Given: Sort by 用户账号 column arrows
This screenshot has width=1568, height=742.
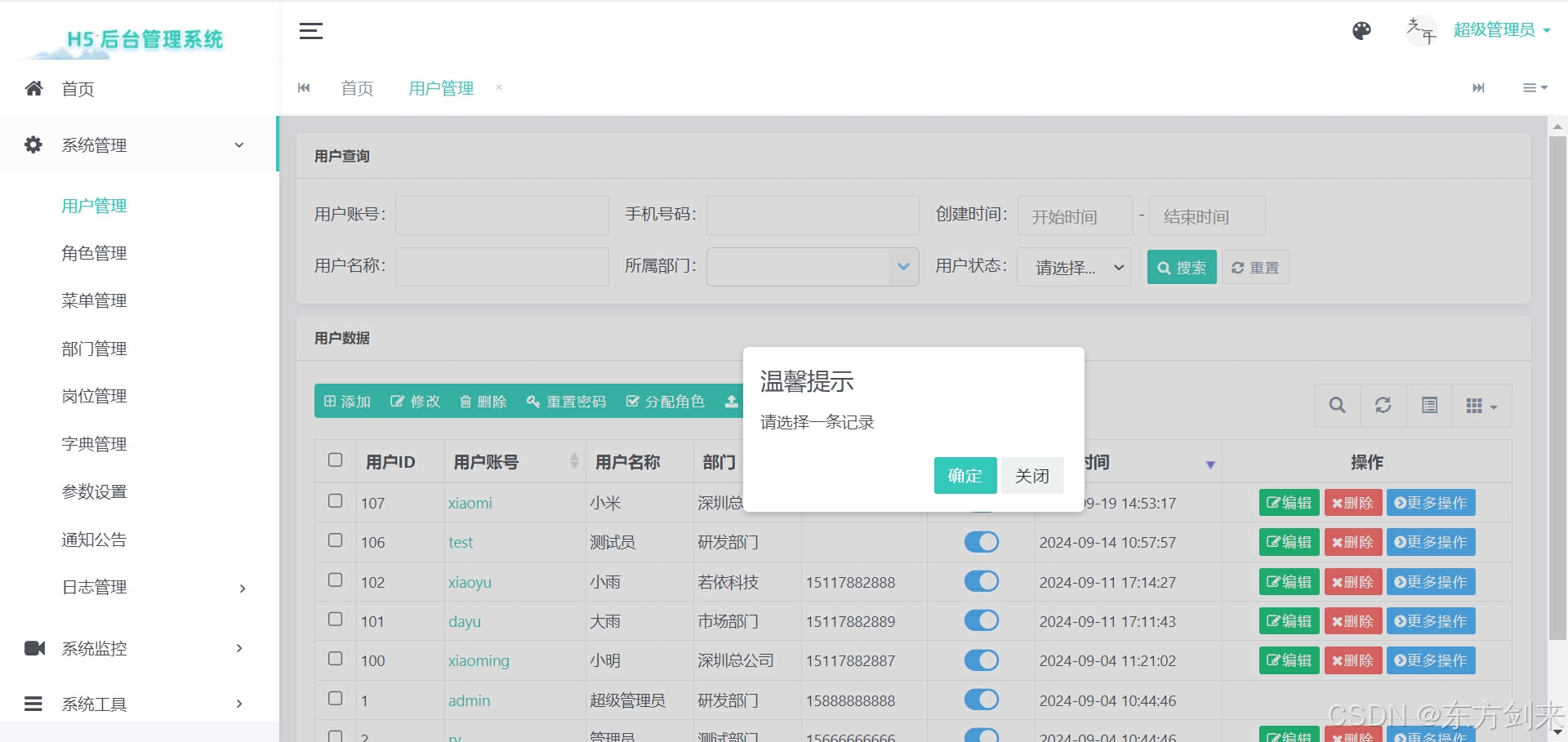Looking at the screenshot, I should 574,461.
